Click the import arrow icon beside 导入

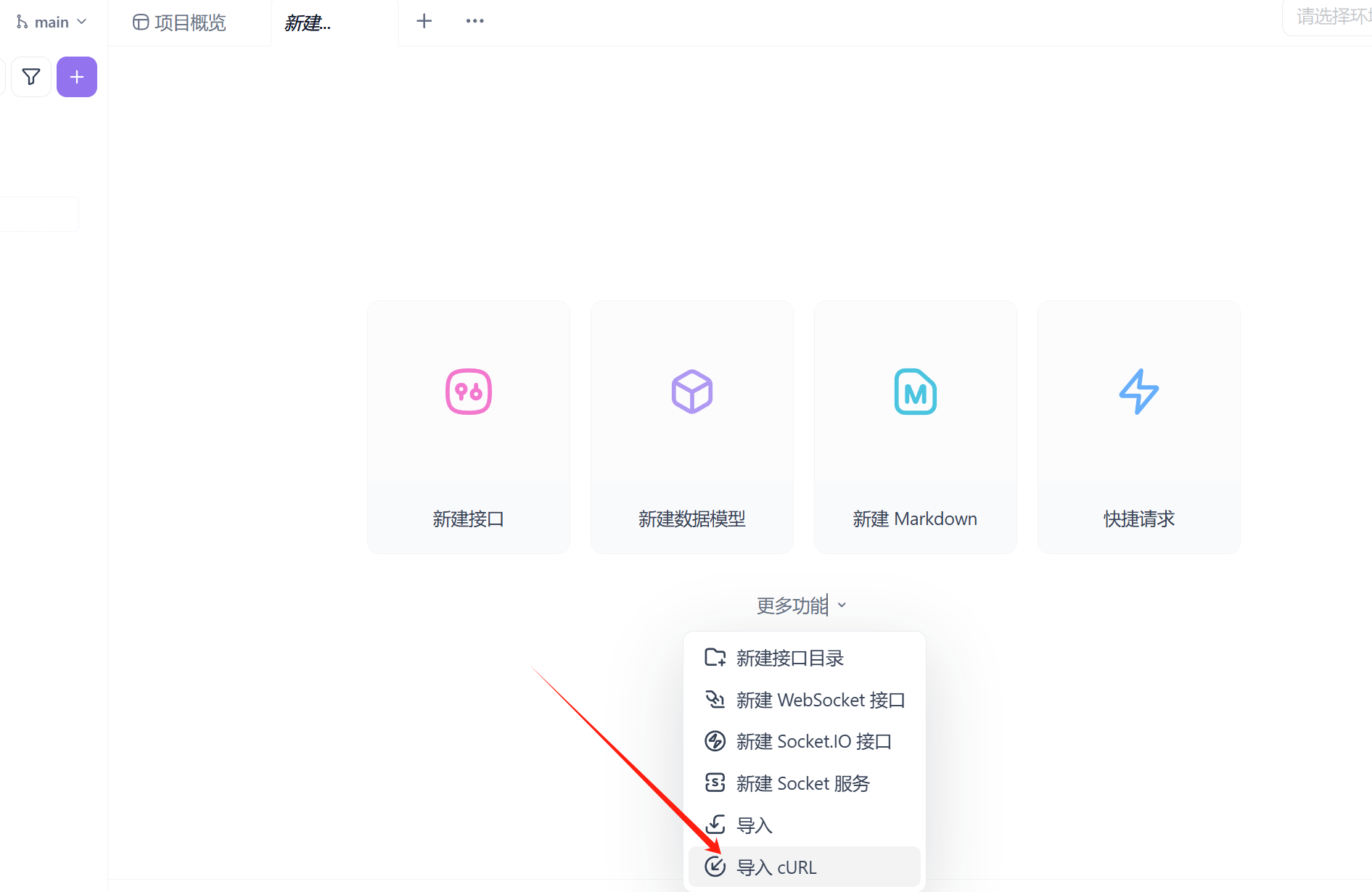click(715, 825)
